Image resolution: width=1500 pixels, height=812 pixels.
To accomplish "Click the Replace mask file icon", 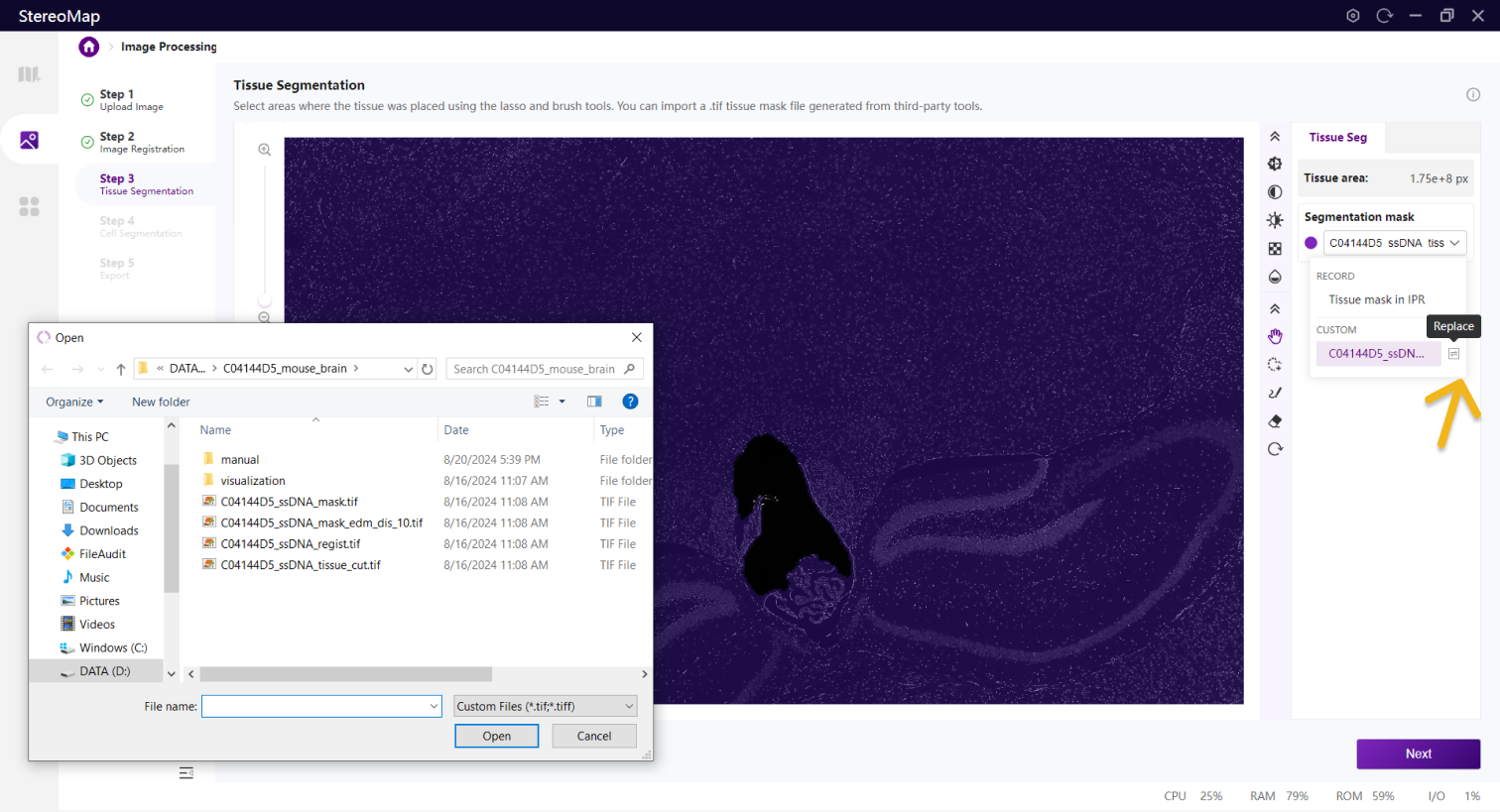I will click(x=1453, y=354).
